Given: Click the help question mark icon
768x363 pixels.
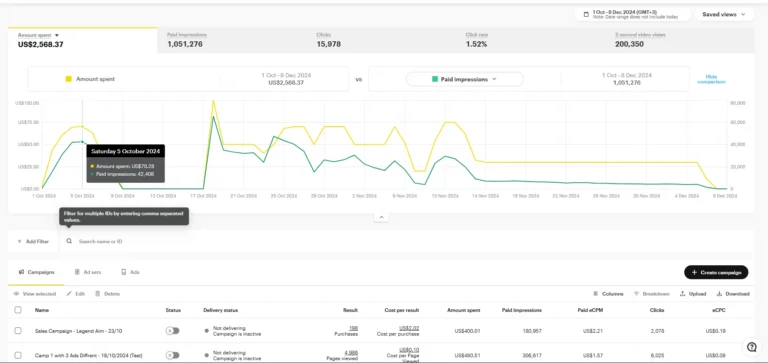Looking at the screenshot, I should tap(751, 347).
